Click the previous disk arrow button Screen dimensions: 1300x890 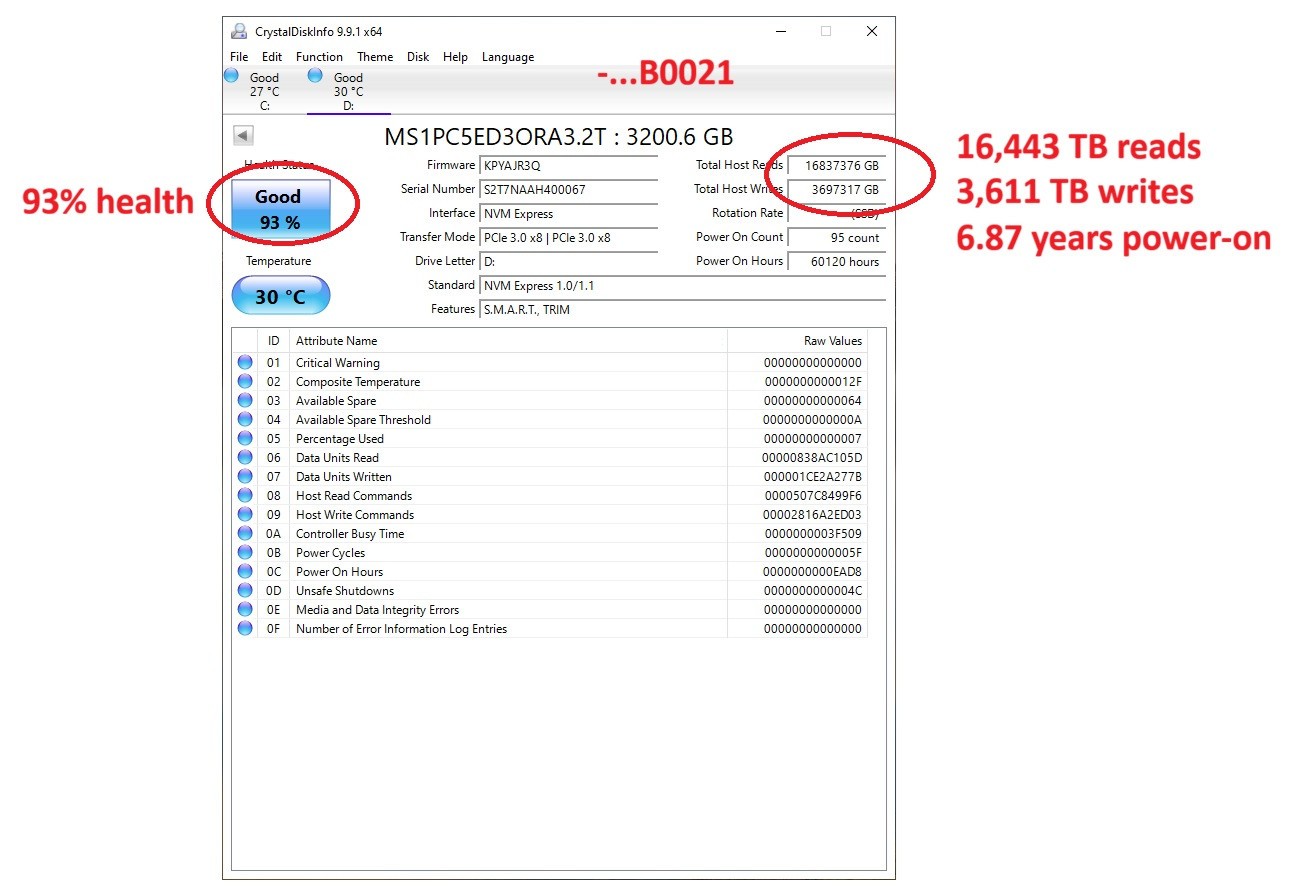point(243,136)
